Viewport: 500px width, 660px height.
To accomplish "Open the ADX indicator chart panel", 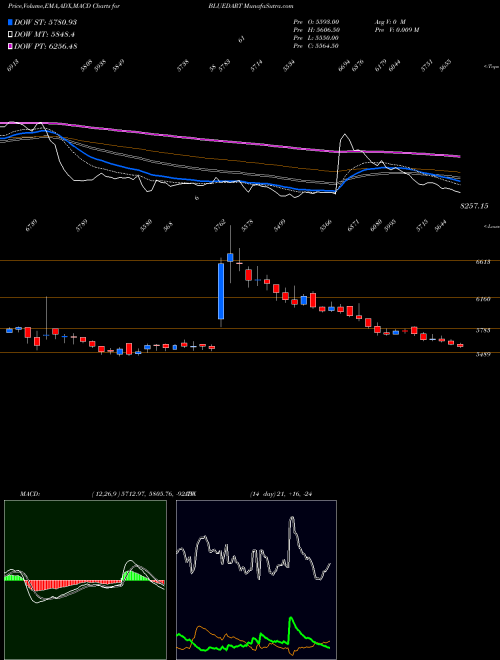I will point(256,580).
